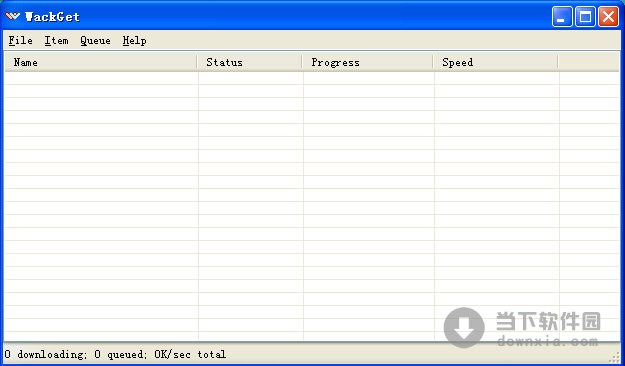Open the Queue menu
Image resolution: width=625 pixels, height=366 pixels.
pyautogui.click(x=95, y=41)
